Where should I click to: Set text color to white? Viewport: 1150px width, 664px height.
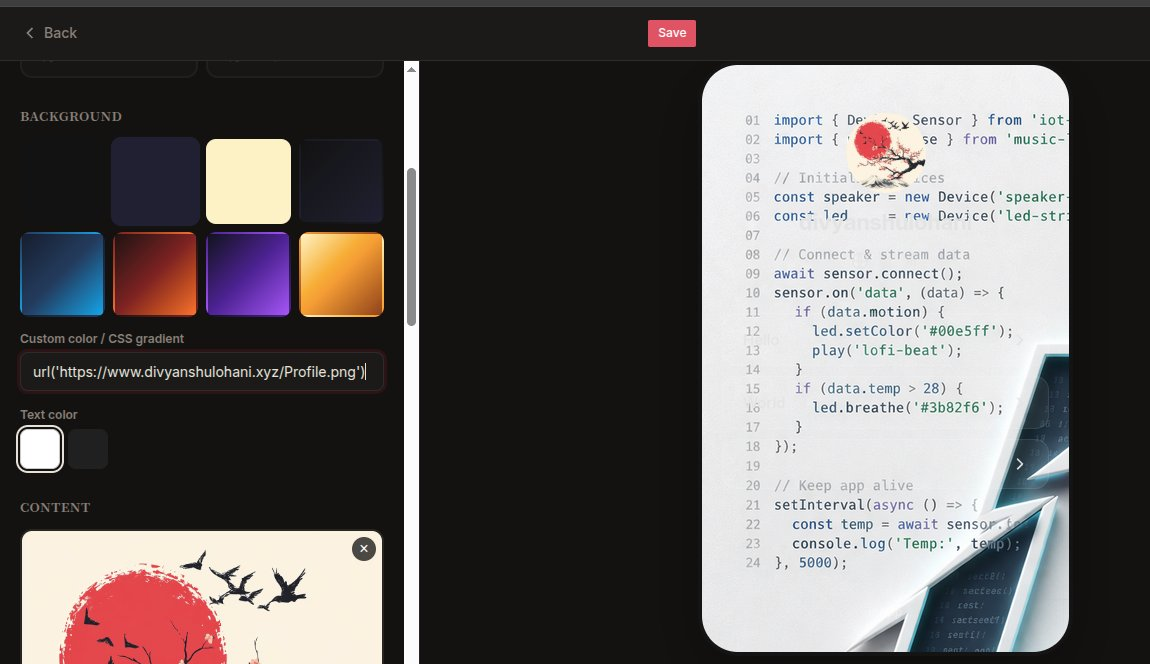[x=40, y=449]
